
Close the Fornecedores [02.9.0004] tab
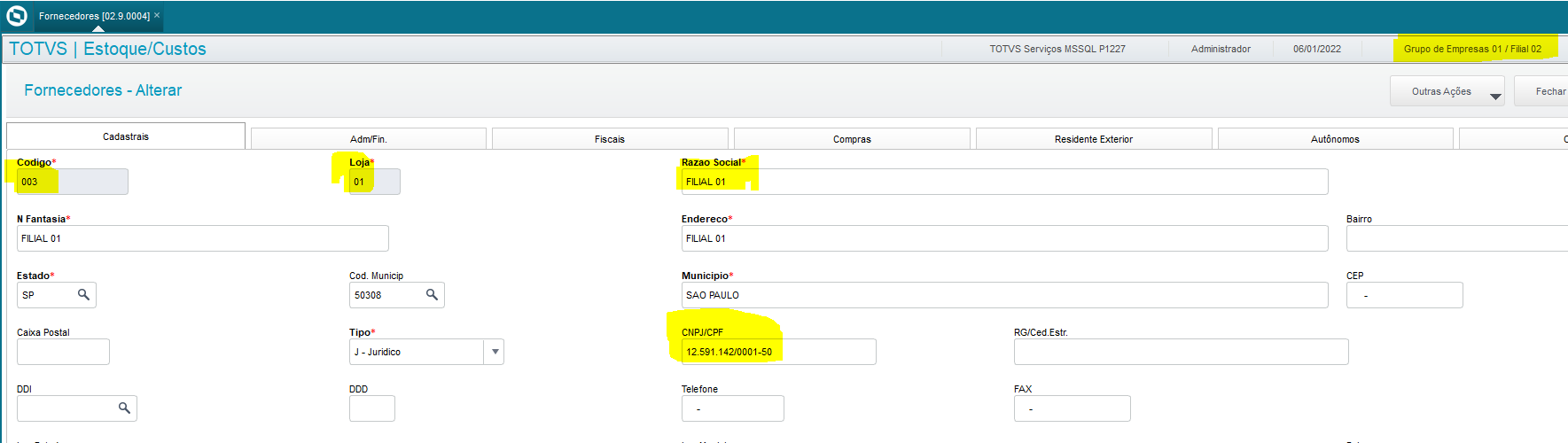[157, 15]
